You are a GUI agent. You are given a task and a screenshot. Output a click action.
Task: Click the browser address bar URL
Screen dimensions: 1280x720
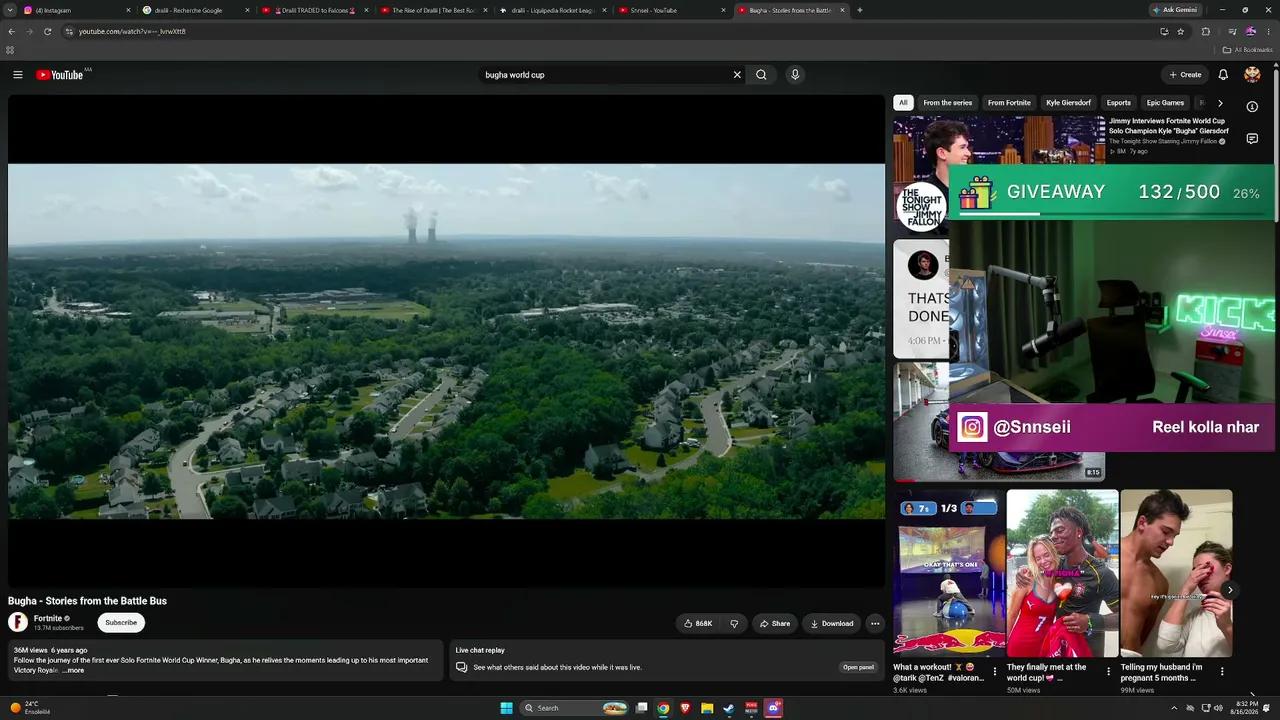click(x=132, y=31)
